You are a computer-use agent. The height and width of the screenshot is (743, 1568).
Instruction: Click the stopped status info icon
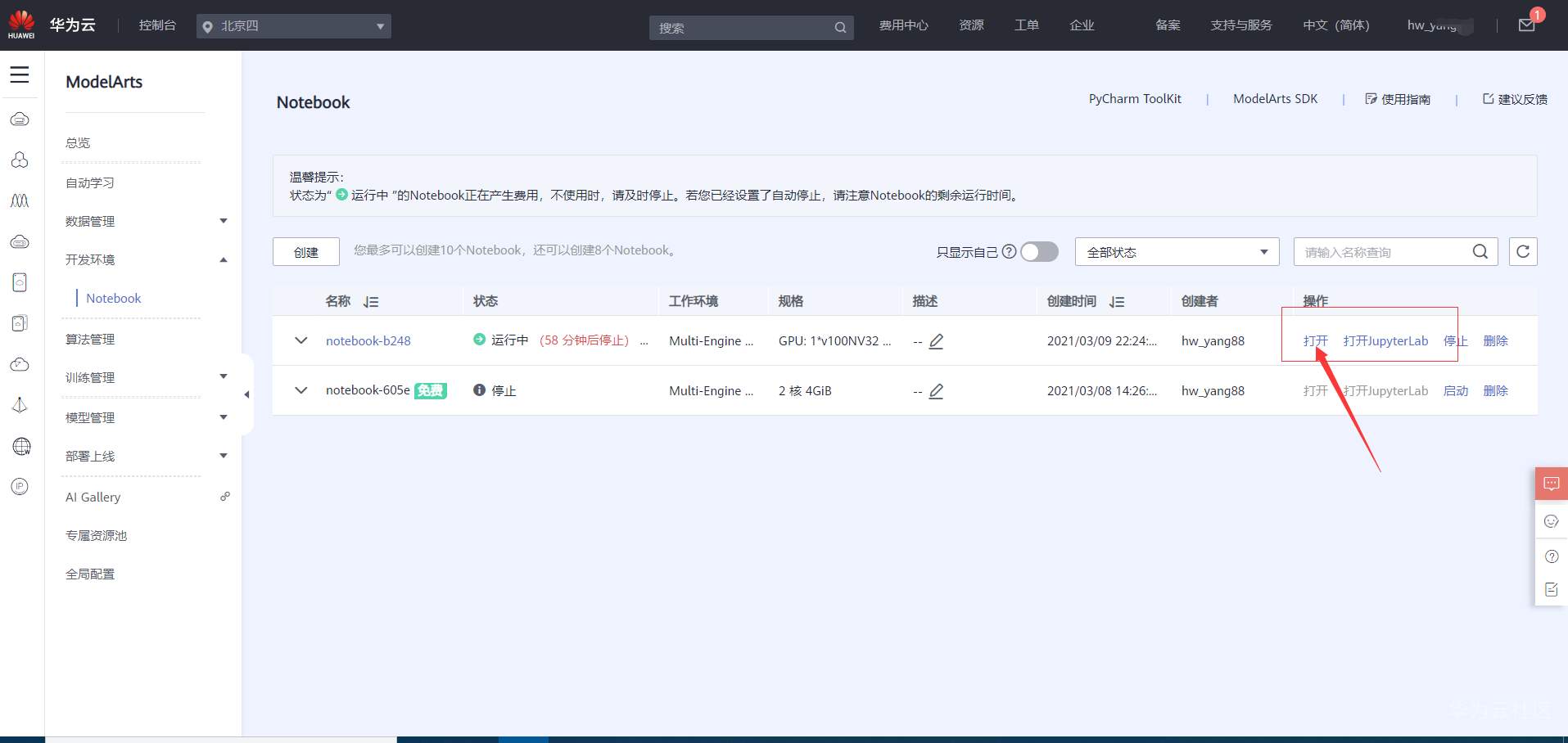[479, 390]
